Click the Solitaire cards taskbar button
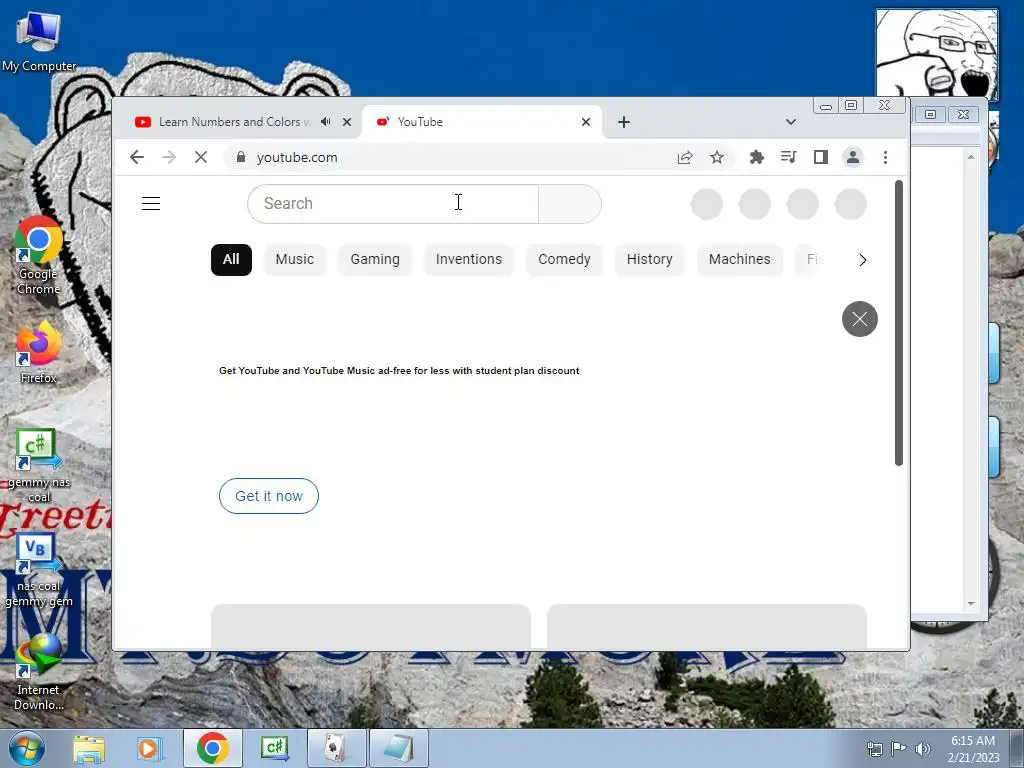 click(336, 748)
